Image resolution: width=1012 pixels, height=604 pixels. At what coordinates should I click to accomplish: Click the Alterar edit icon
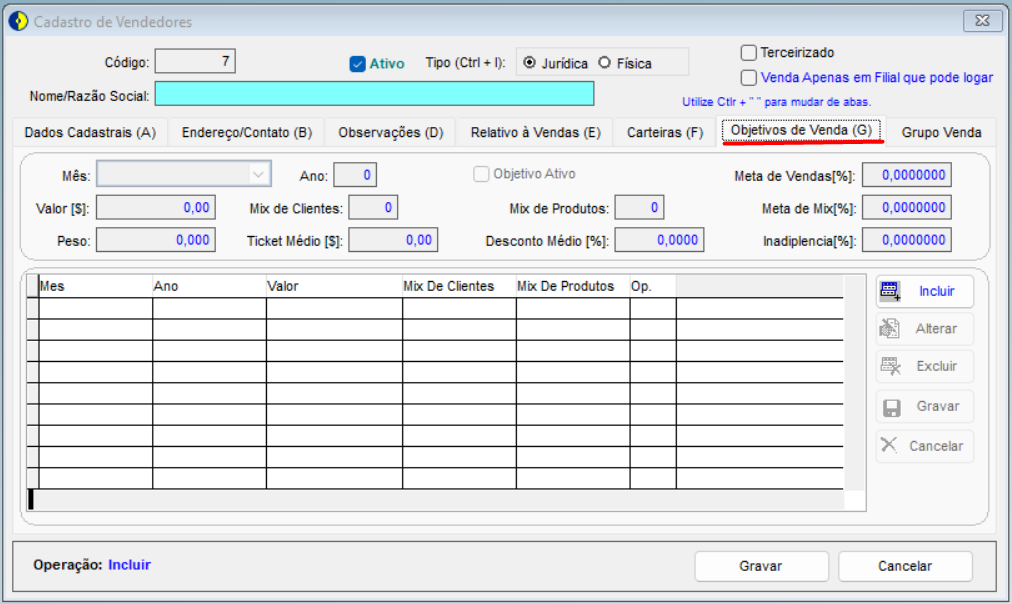pos(889,328)
